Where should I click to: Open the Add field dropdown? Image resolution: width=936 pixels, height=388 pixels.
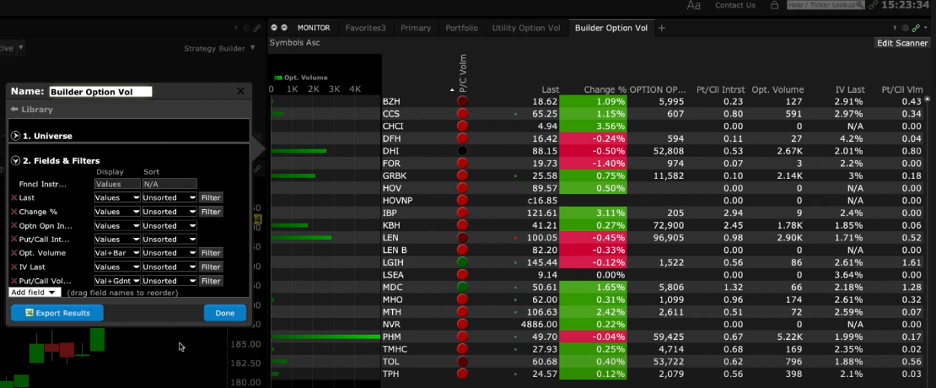coord(35,292)
